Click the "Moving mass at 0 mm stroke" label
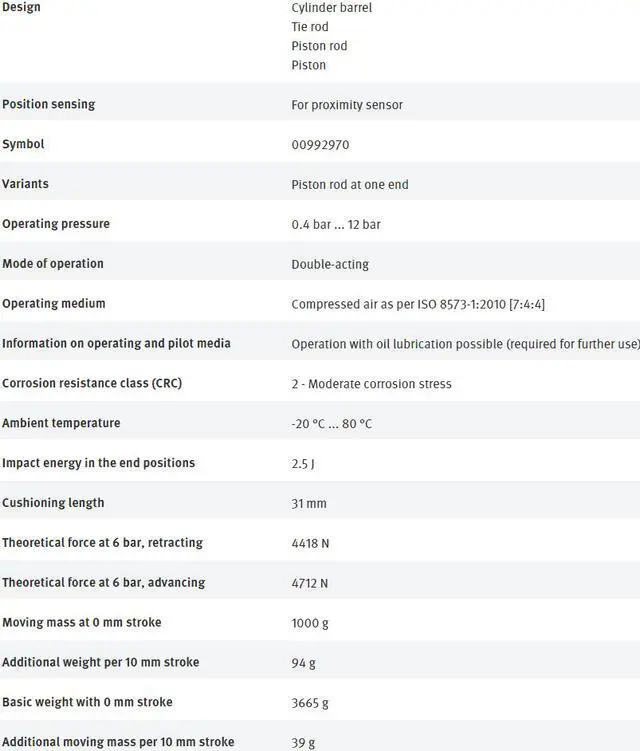The image size is (640, 751). [82, 622]
